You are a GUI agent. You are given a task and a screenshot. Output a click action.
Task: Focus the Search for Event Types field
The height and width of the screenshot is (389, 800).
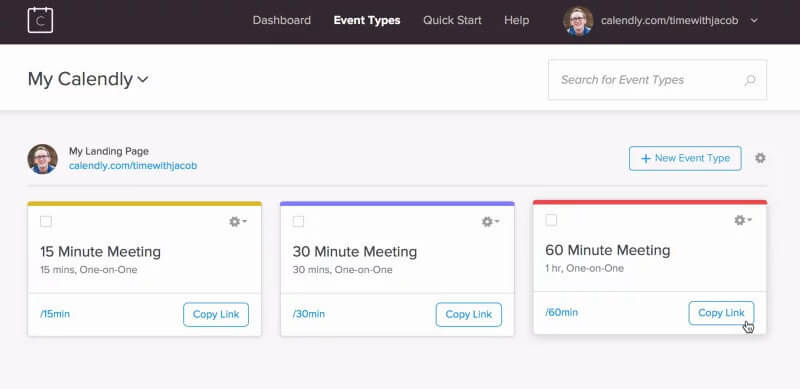point(657,80)
